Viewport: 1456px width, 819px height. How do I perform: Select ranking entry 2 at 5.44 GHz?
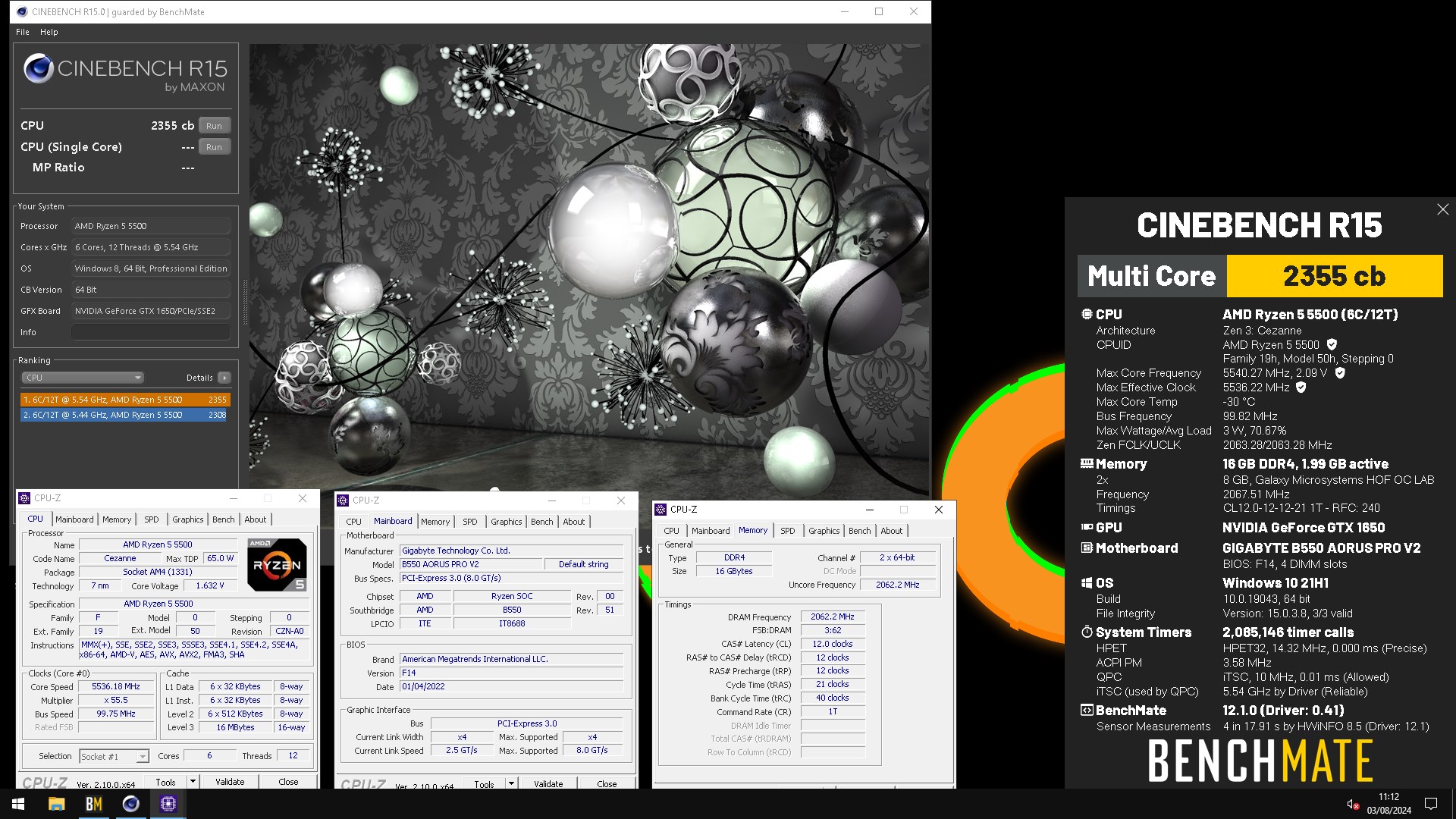coord(125,415)
